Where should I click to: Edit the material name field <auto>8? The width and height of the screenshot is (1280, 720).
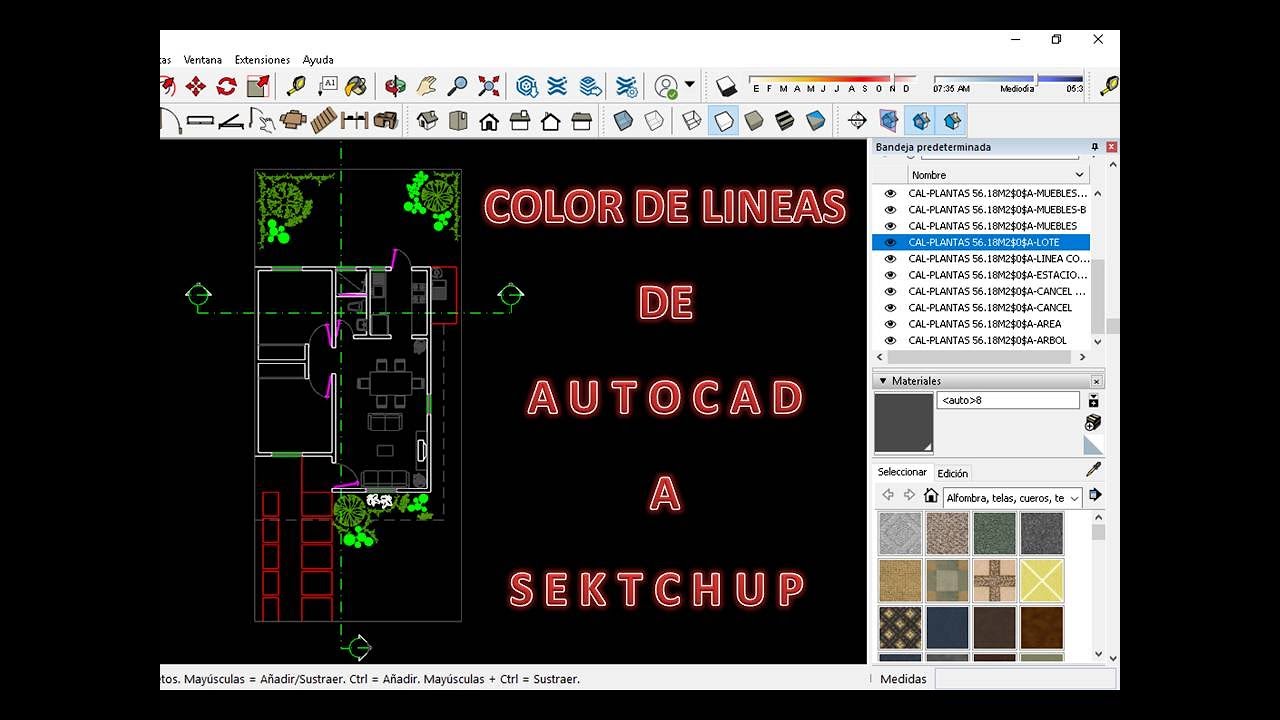coord(1008,400)
